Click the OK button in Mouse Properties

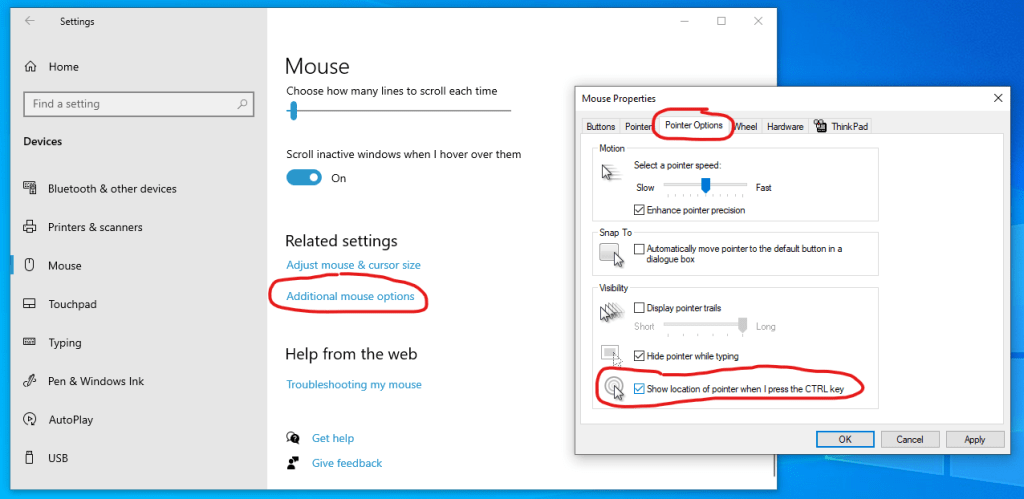click(845, 439)
